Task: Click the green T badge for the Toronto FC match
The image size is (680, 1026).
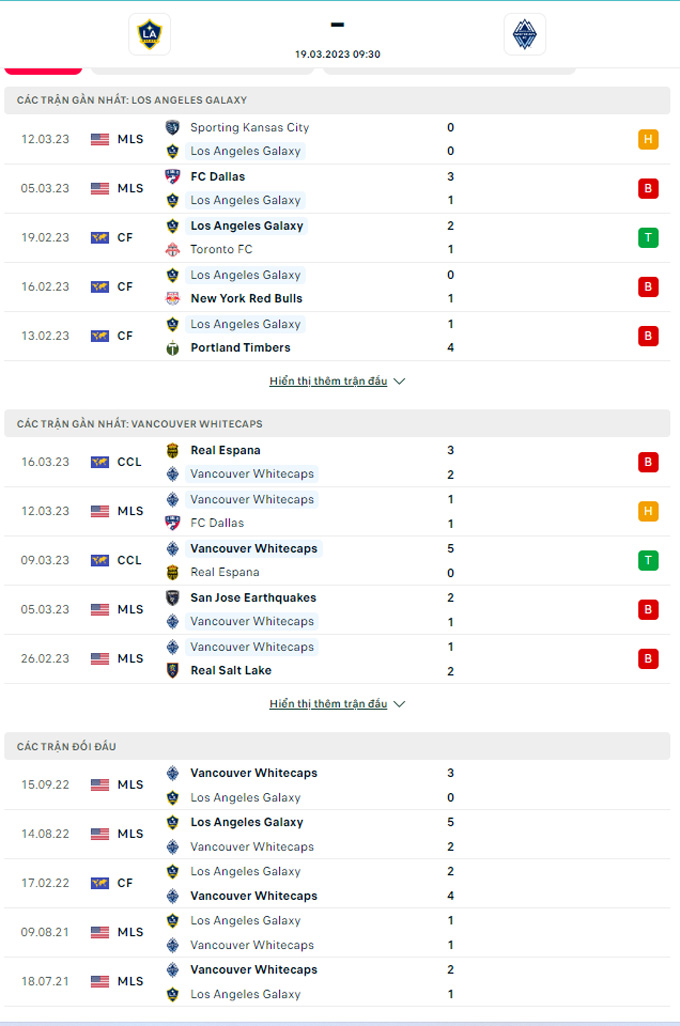Action: coord(648,238)
